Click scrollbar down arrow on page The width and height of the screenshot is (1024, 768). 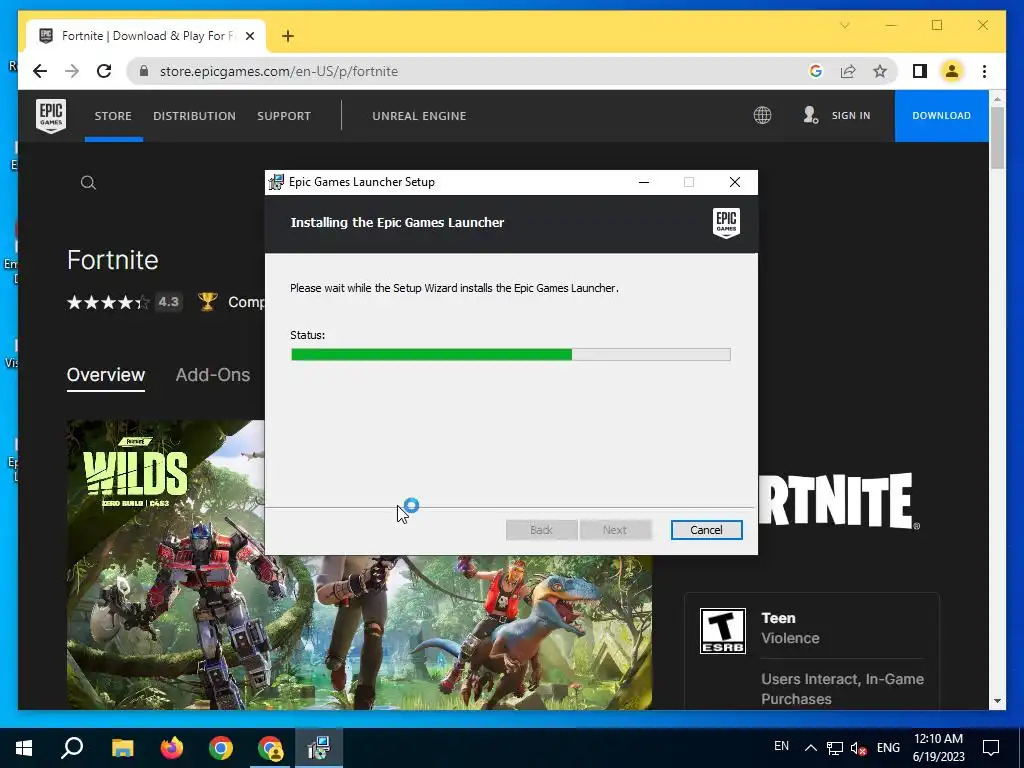coord(997,701)
